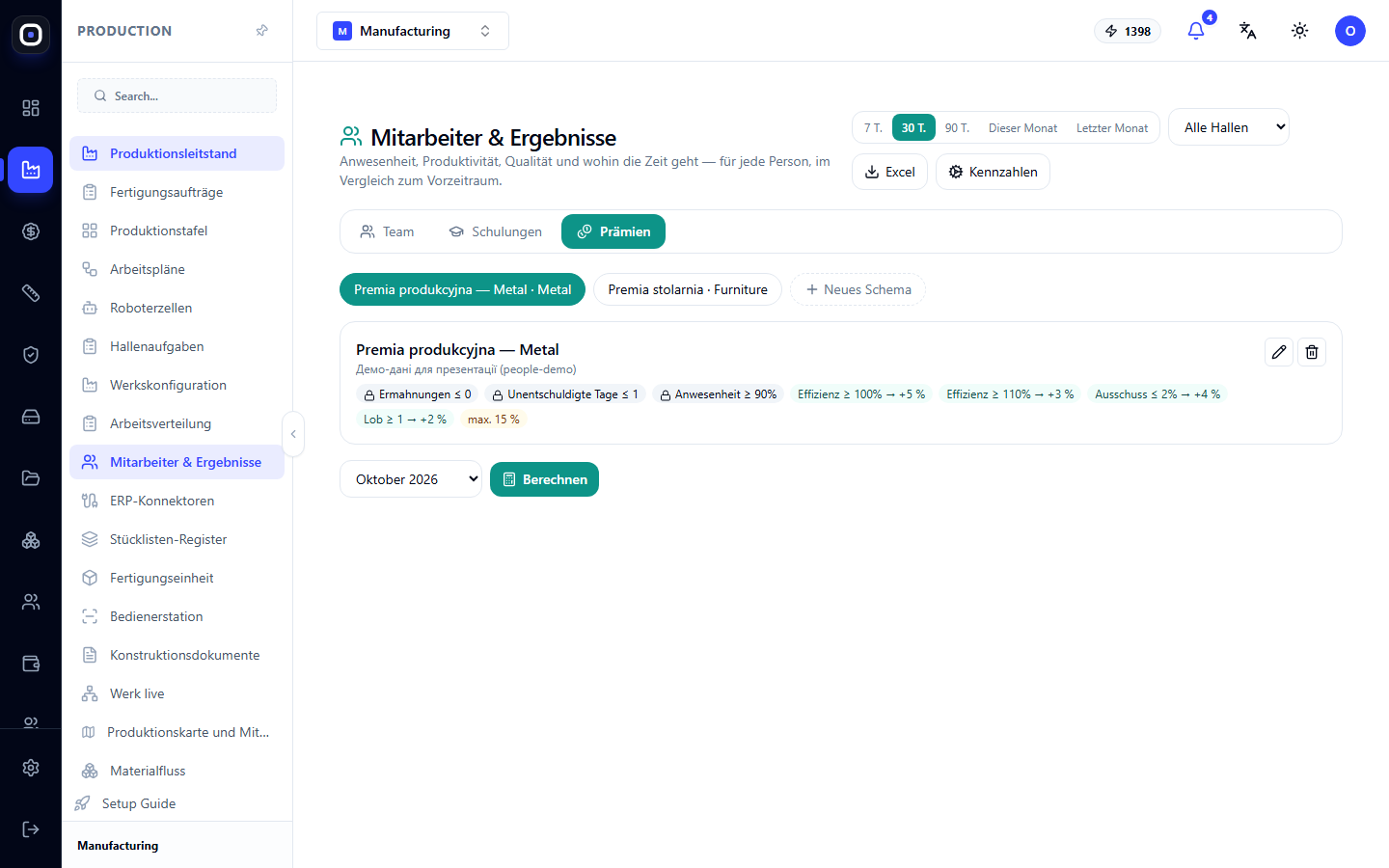The width and height of the screenshot is (1389, 868).
Task: Open the language translation switcher
Action: (1248, 31)
